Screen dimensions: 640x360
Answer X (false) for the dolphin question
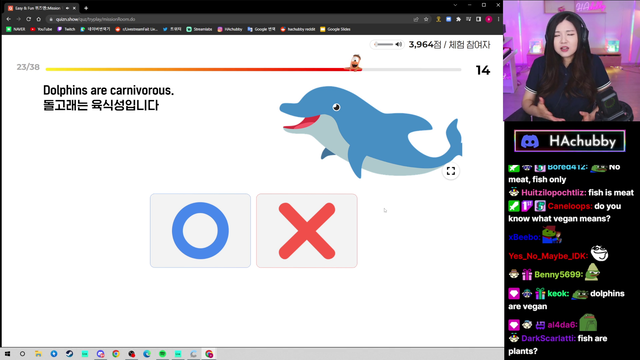pyautogui.click(x=307, y=231)
